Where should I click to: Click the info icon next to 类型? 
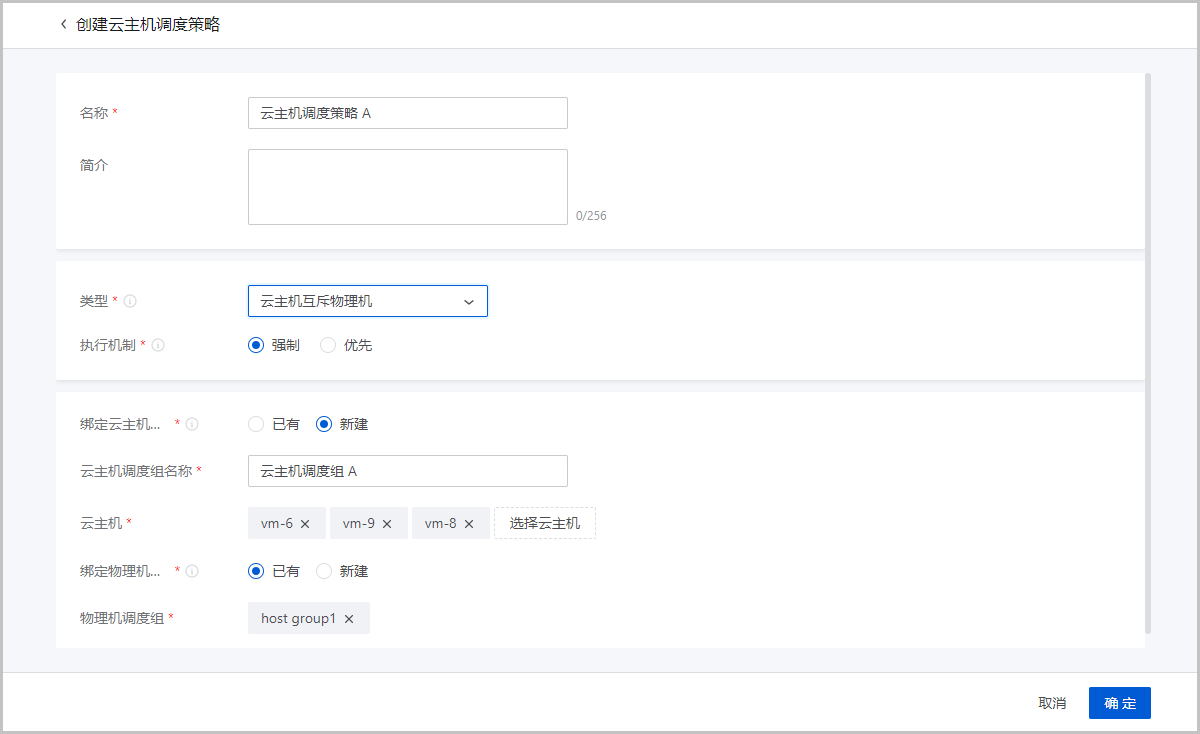click(131, 301)
